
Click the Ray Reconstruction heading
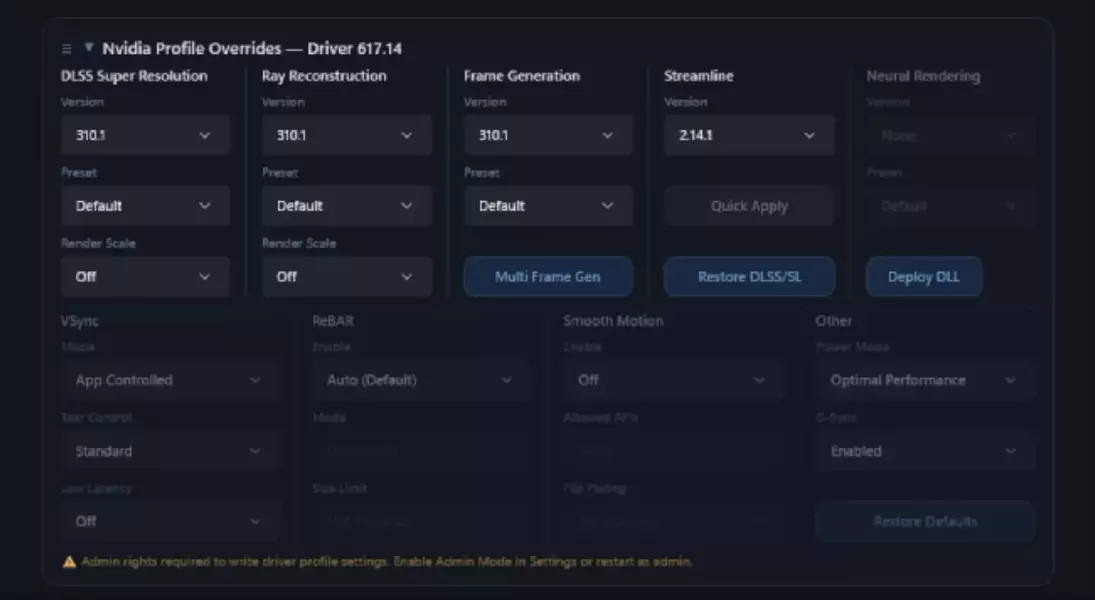pyautogui.click(x=324, y=76)
